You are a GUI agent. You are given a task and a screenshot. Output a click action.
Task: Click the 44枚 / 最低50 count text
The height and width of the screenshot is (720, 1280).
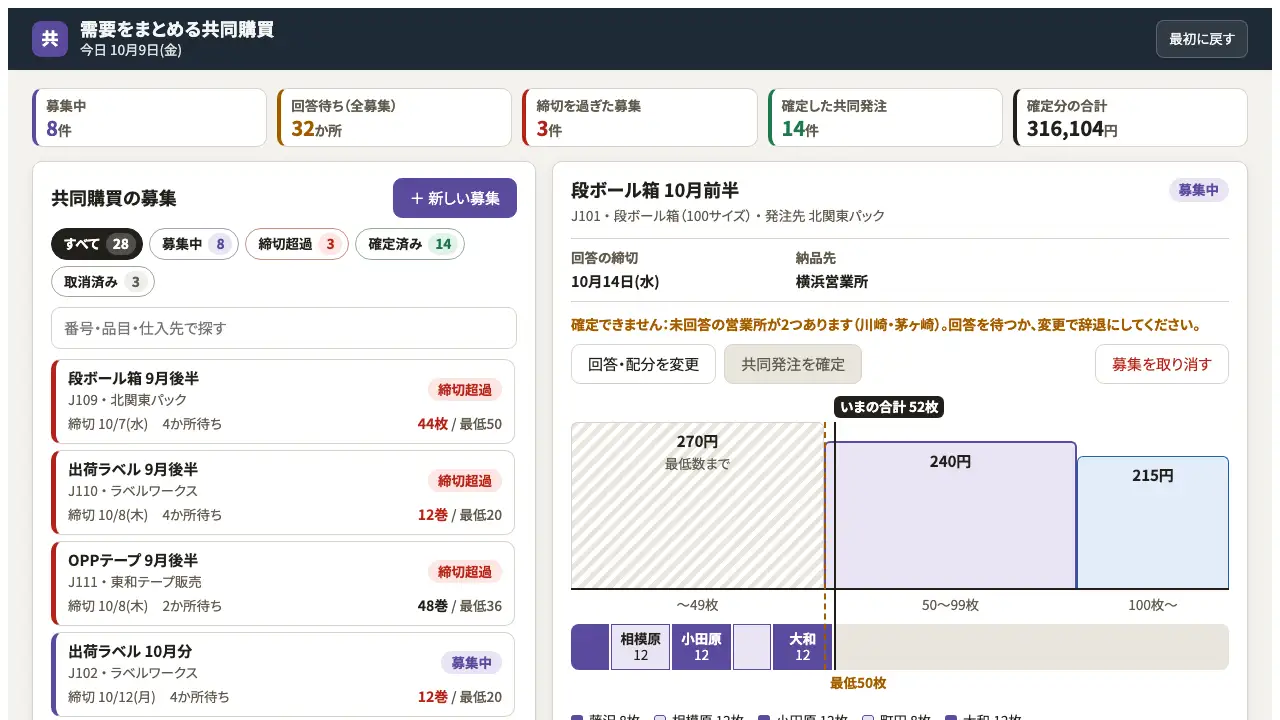coord(460,424)
